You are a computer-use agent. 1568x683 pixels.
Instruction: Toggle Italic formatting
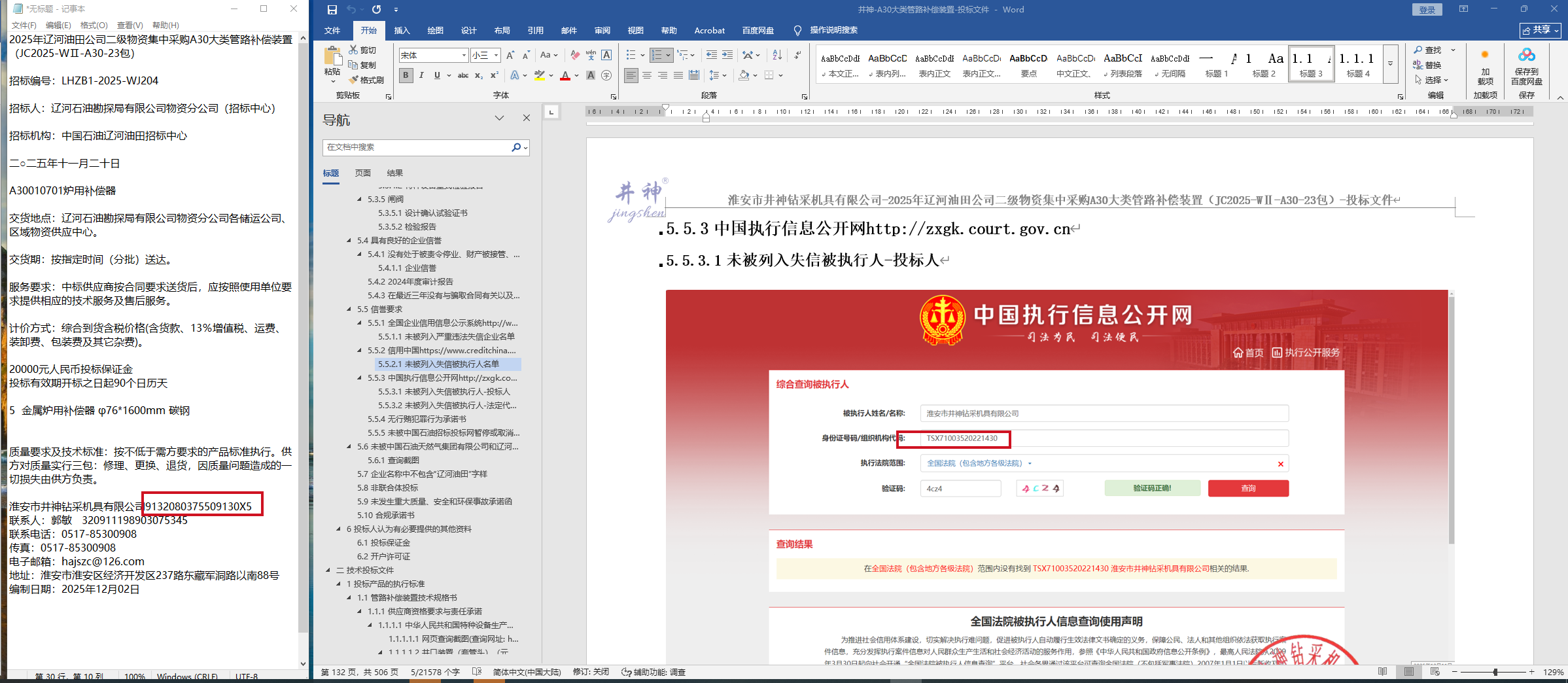(x=421, y=76)
